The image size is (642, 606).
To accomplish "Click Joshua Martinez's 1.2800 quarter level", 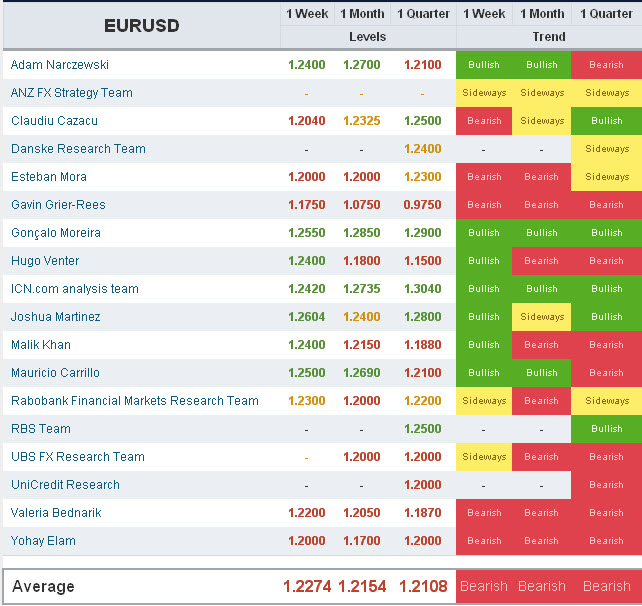I will pyautogui.click(x=423, y=317).
